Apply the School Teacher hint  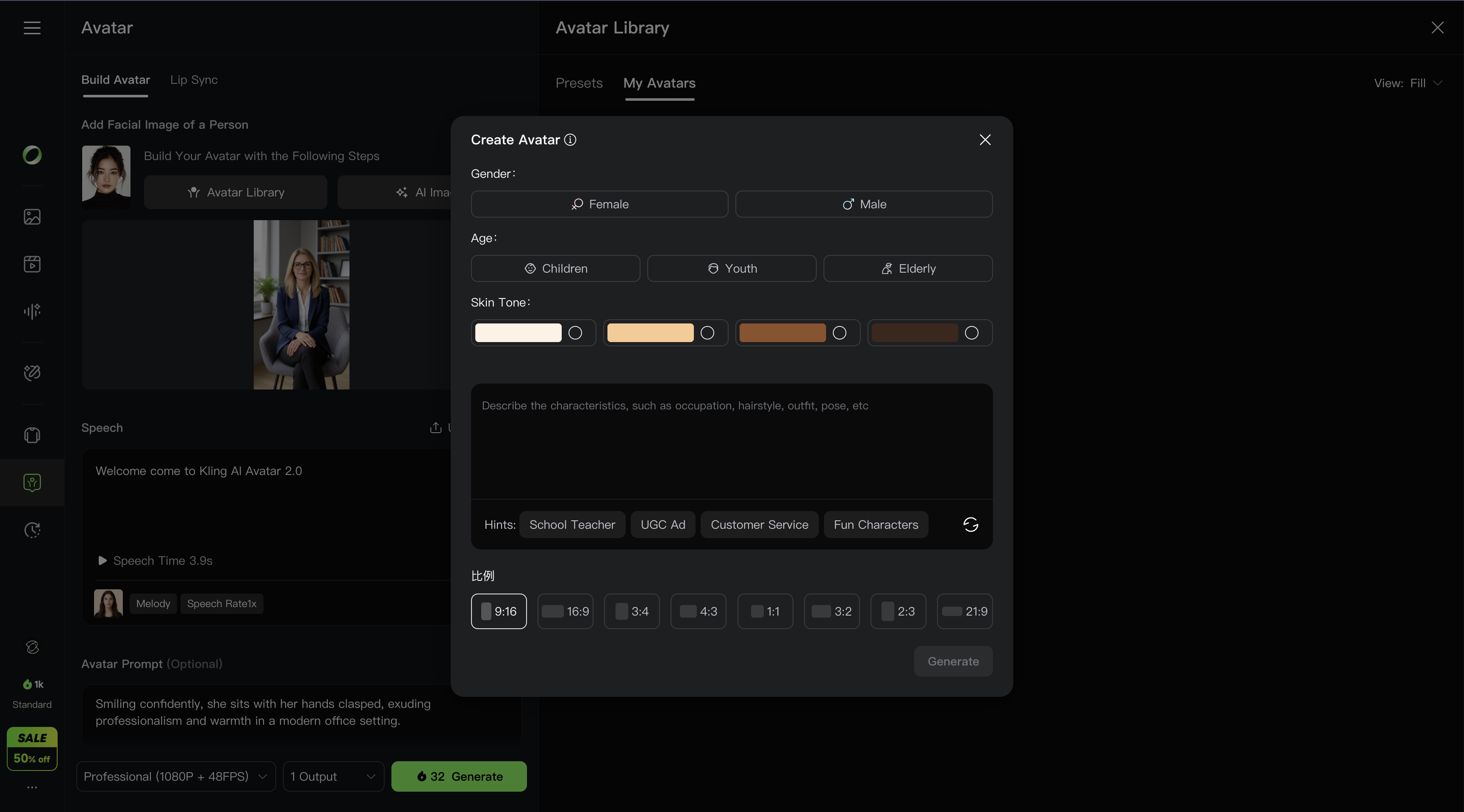tap(572, 525)
